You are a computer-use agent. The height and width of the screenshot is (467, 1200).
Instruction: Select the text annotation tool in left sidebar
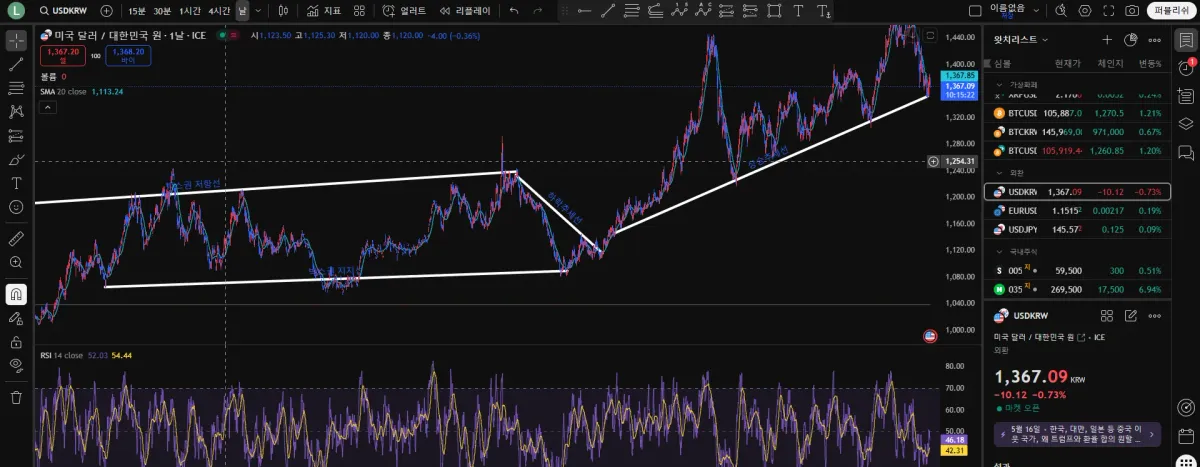coord(16,184)
